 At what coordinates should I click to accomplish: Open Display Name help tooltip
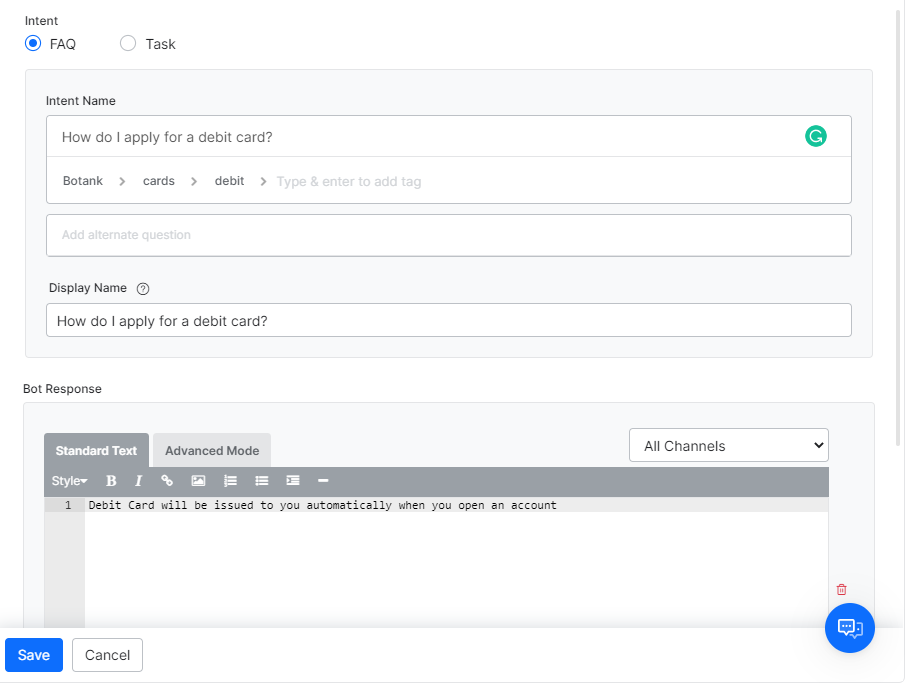(x=142, y=288)
